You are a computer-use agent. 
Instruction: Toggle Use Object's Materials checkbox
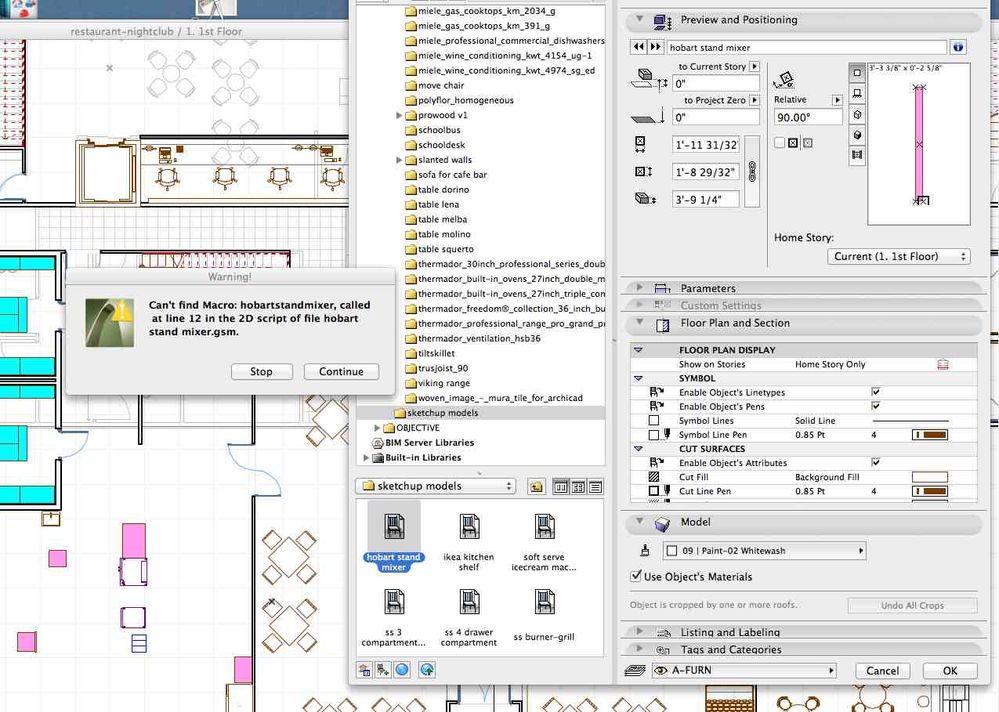[x=636, y=577]
